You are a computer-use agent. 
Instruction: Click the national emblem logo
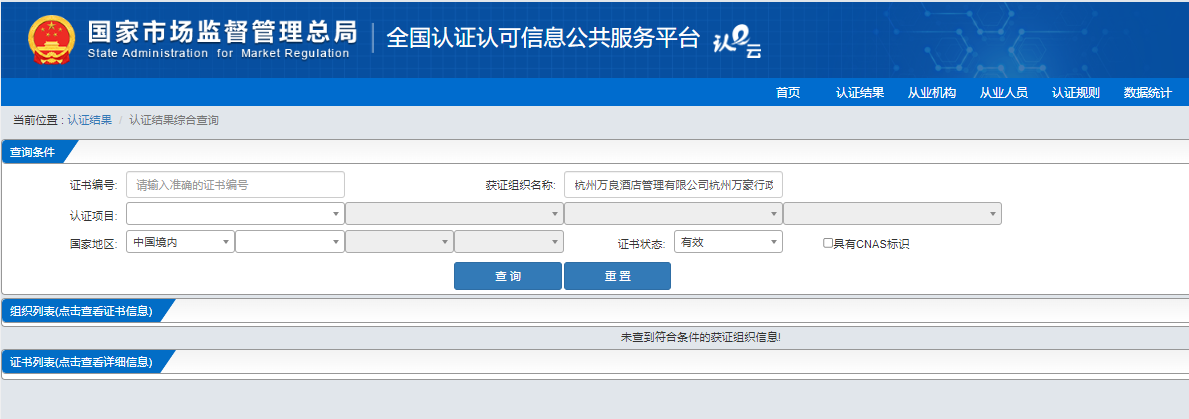52,38
